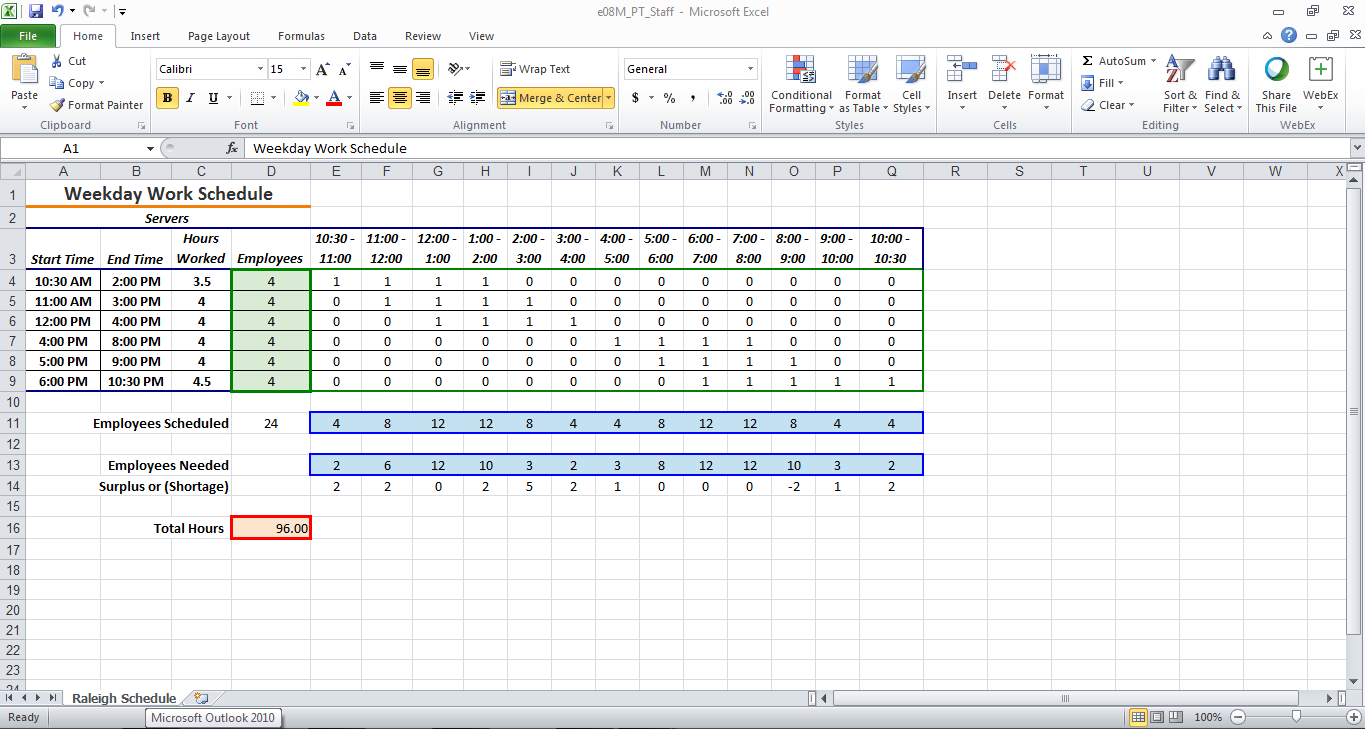Click Share This File in WebEx group

click(1276, 84)
